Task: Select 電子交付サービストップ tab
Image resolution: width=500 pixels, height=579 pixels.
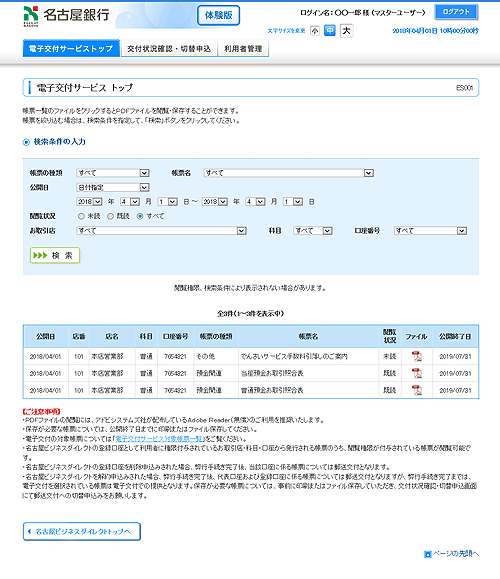Action: click(x=71, y=48)
